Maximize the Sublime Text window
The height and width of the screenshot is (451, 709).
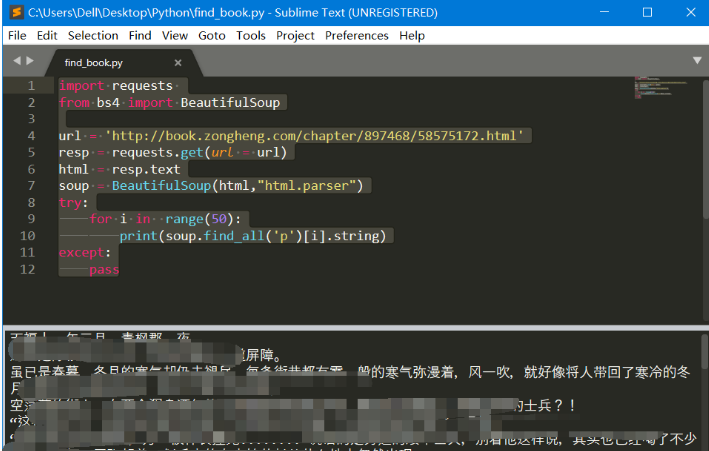(647, 12)
